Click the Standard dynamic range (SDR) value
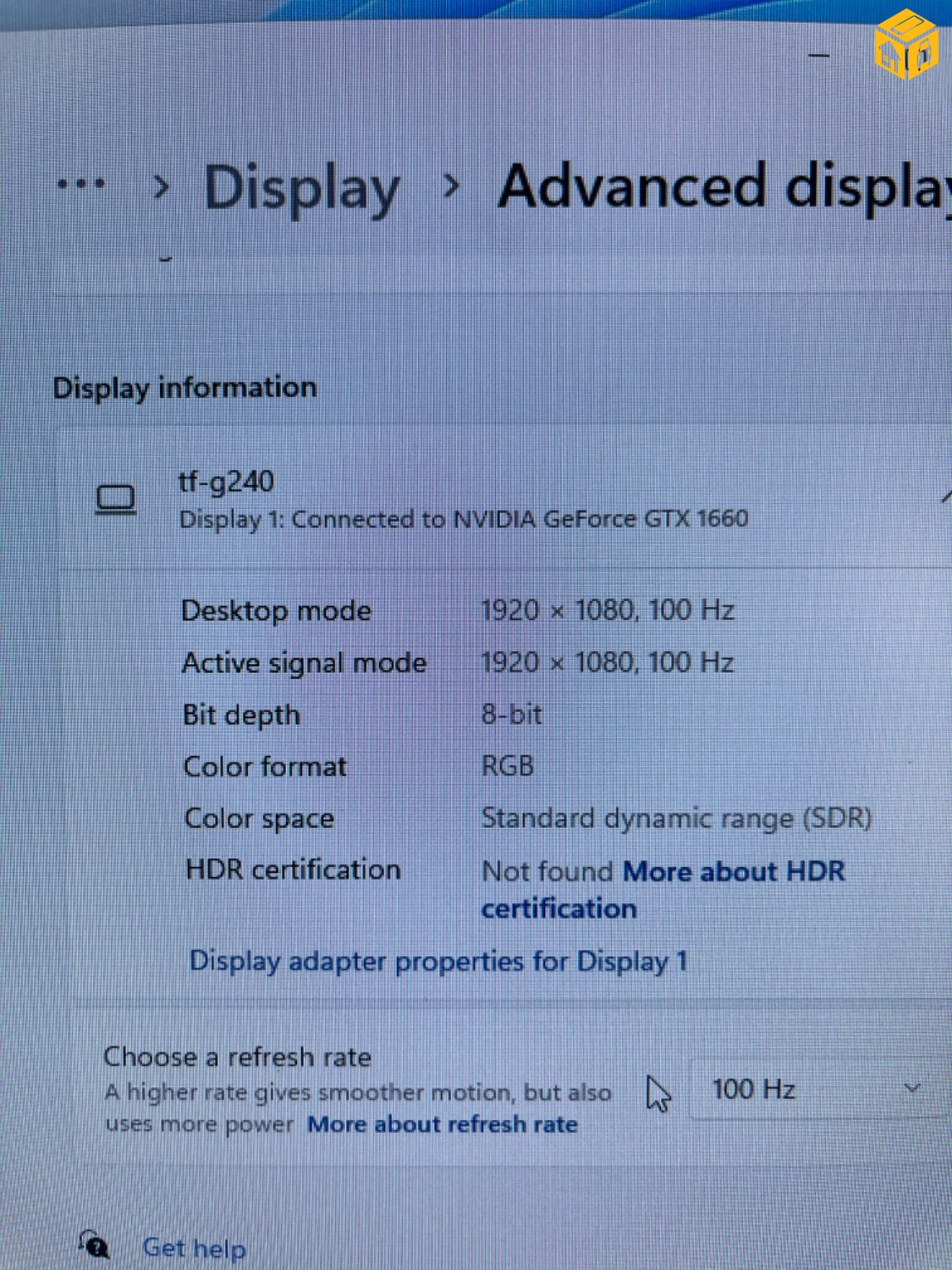This screenshot has height=1270, width=952. tap(675, 818)
